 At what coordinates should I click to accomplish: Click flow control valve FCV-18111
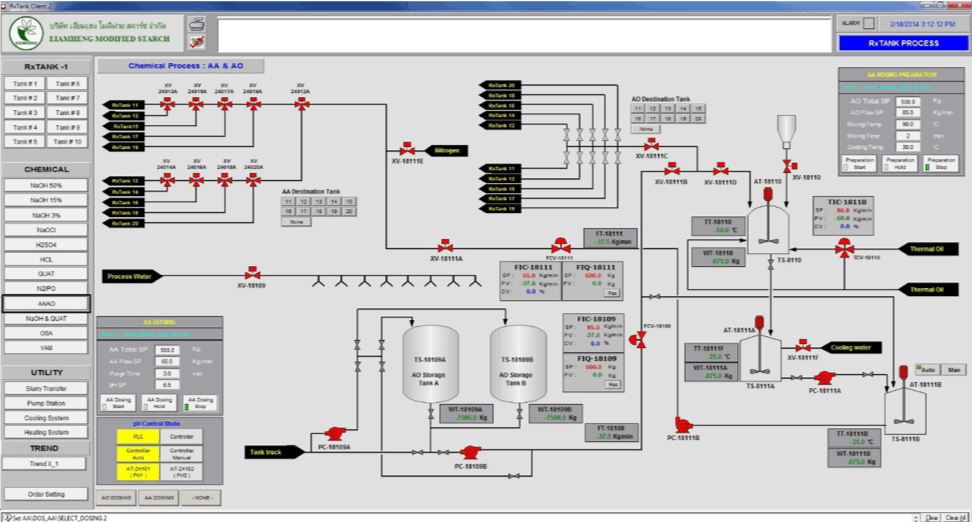coord(560,245)
